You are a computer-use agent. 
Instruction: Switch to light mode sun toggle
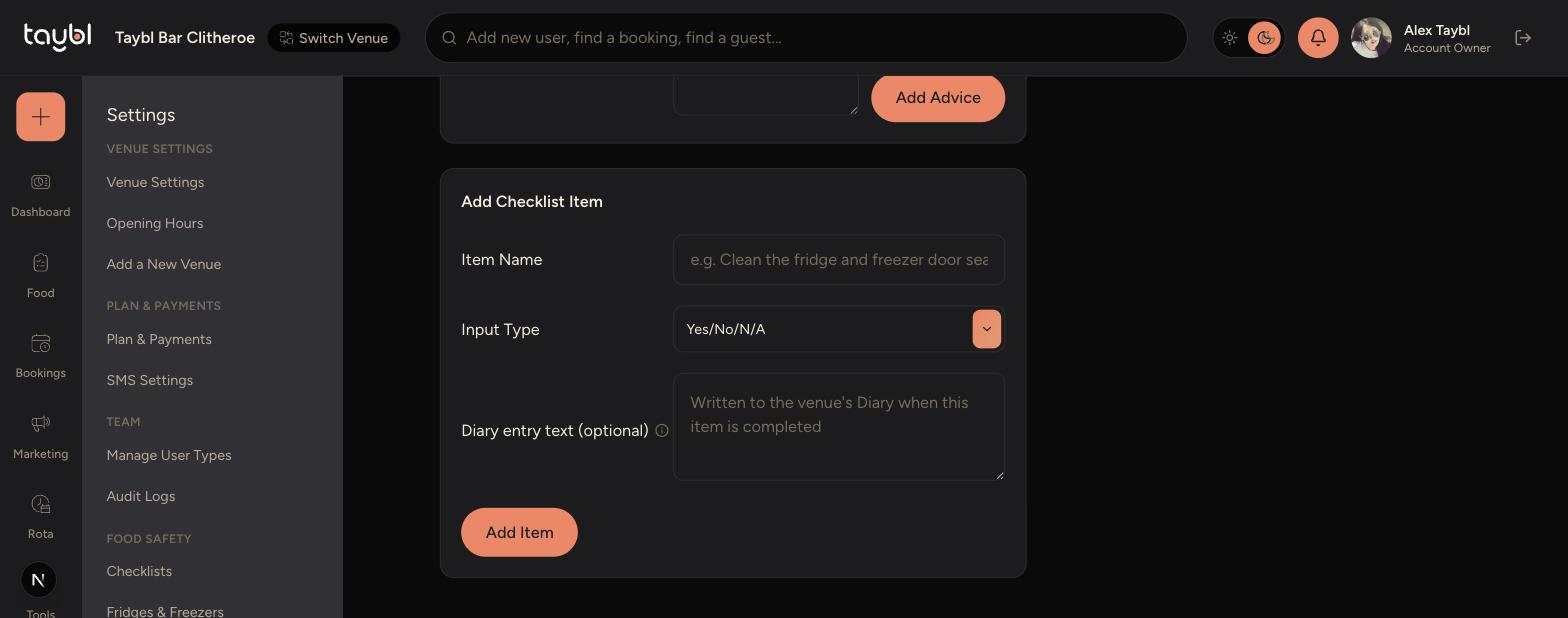coord(1230,38)
